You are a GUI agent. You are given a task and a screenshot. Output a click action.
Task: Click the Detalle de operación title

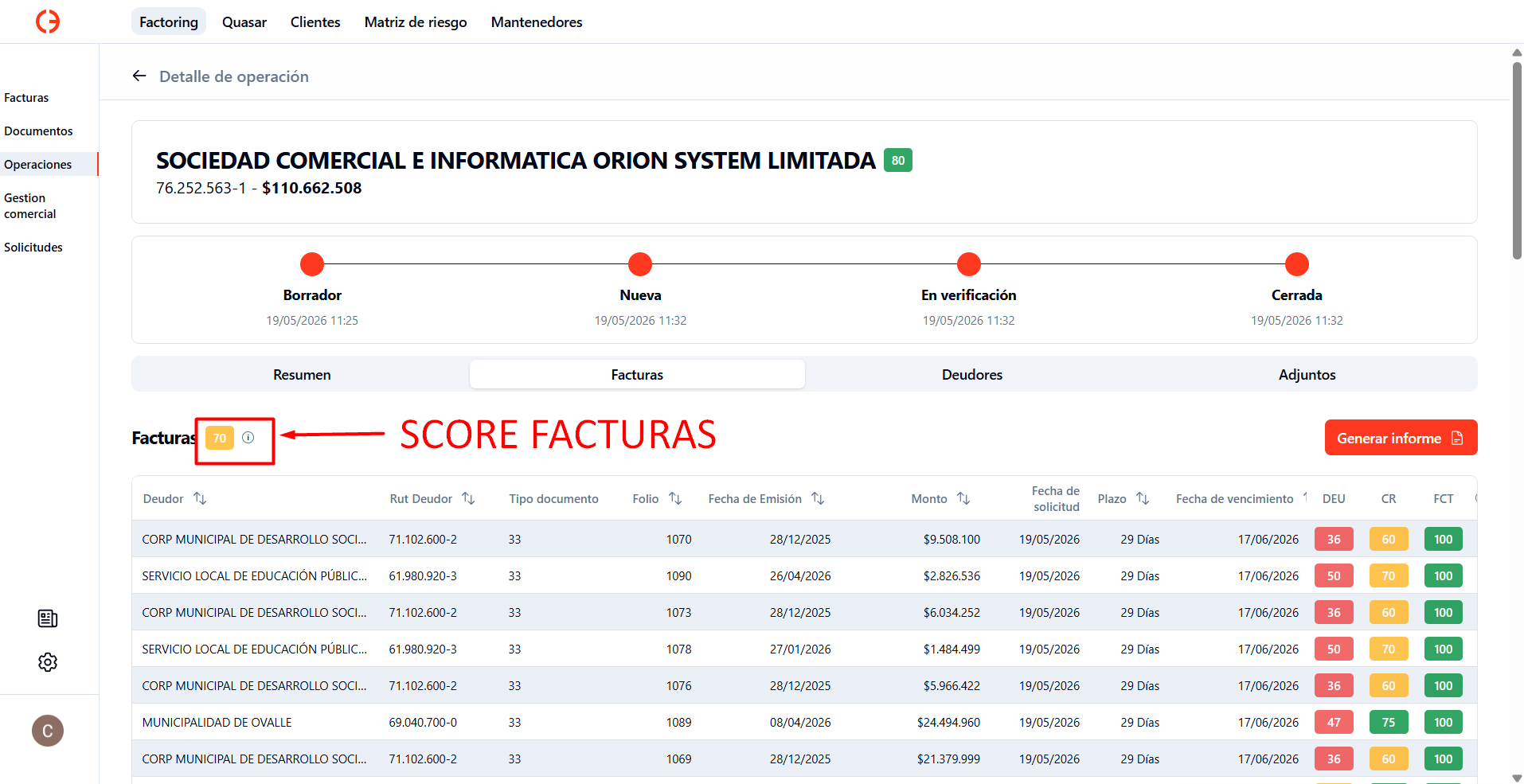click(234, 76)
